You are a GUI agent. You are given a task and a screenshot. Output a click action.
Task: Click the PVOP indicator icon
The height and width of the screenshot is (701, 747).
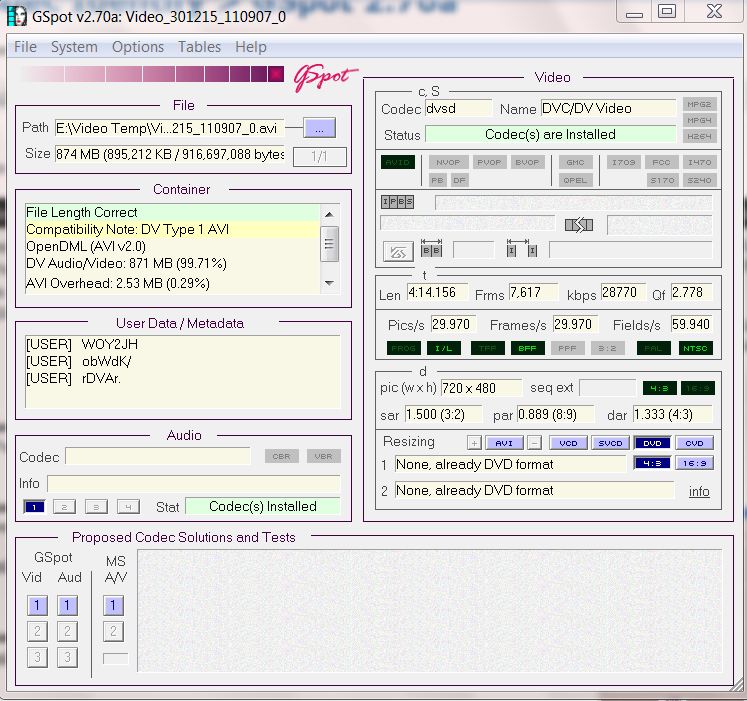tap(489, 162)
